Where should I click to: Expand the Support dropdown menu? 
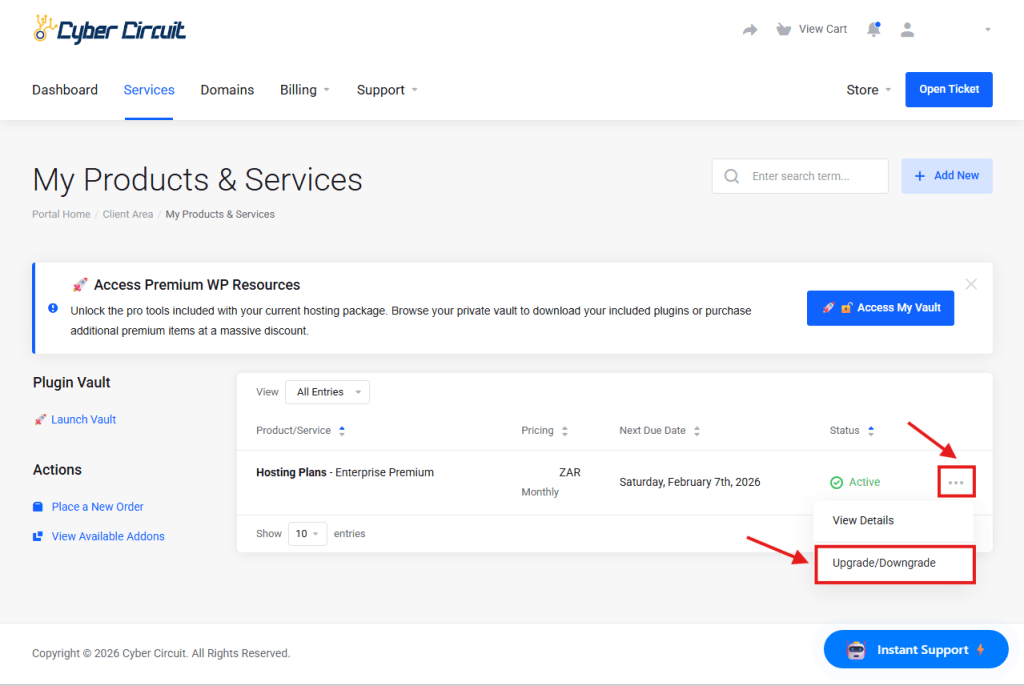(x=387, y=90)
